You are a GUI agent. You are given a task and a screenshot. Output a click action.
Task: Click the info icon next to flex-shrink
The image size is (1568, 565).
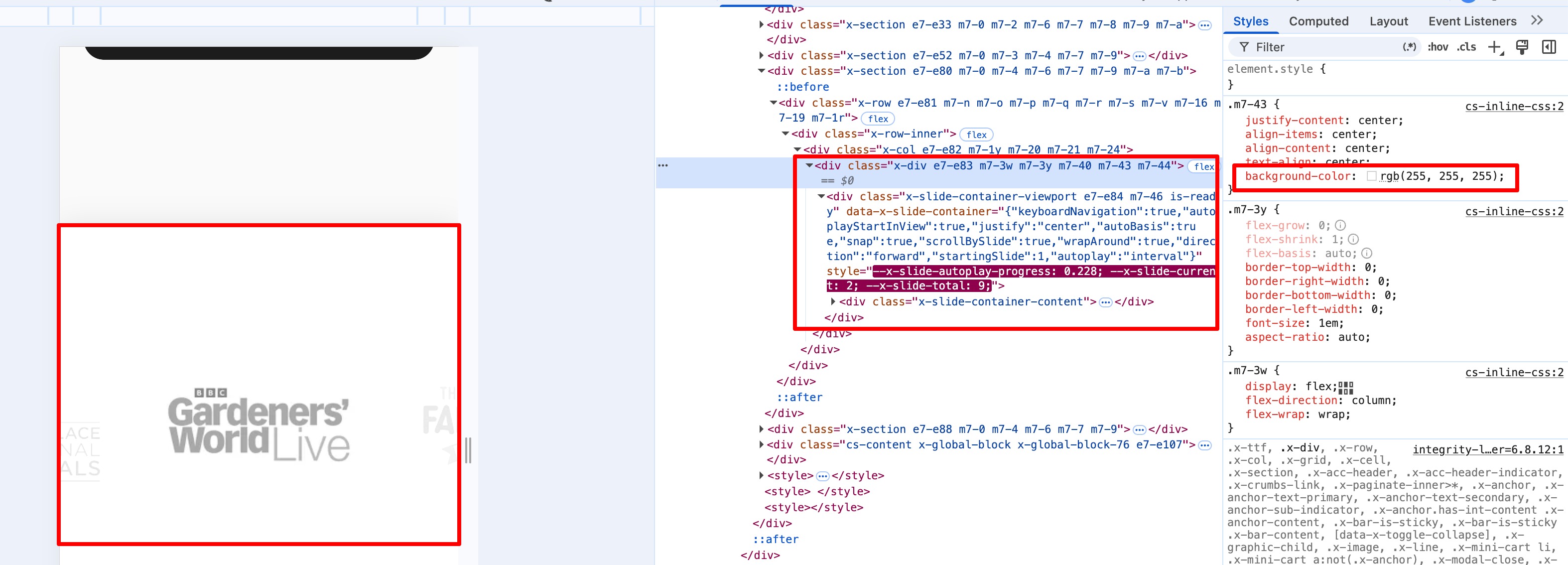1353,239
